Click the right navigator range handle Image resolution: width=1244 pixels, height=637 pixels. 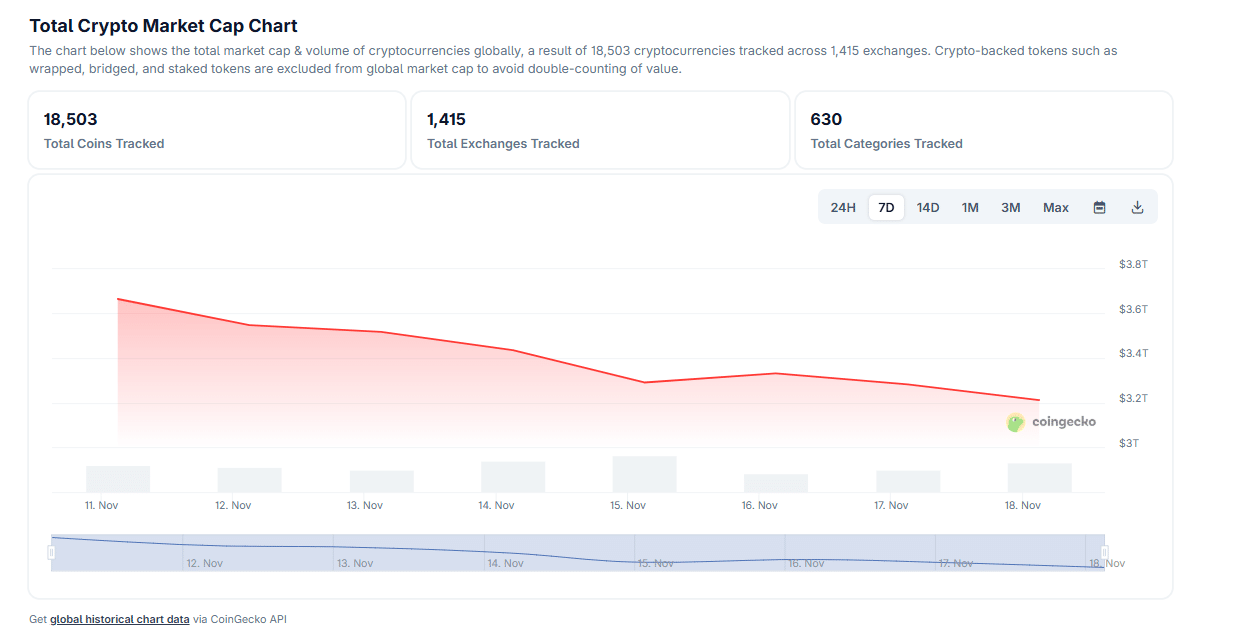pyautogui.click(x=1105, y=552)
